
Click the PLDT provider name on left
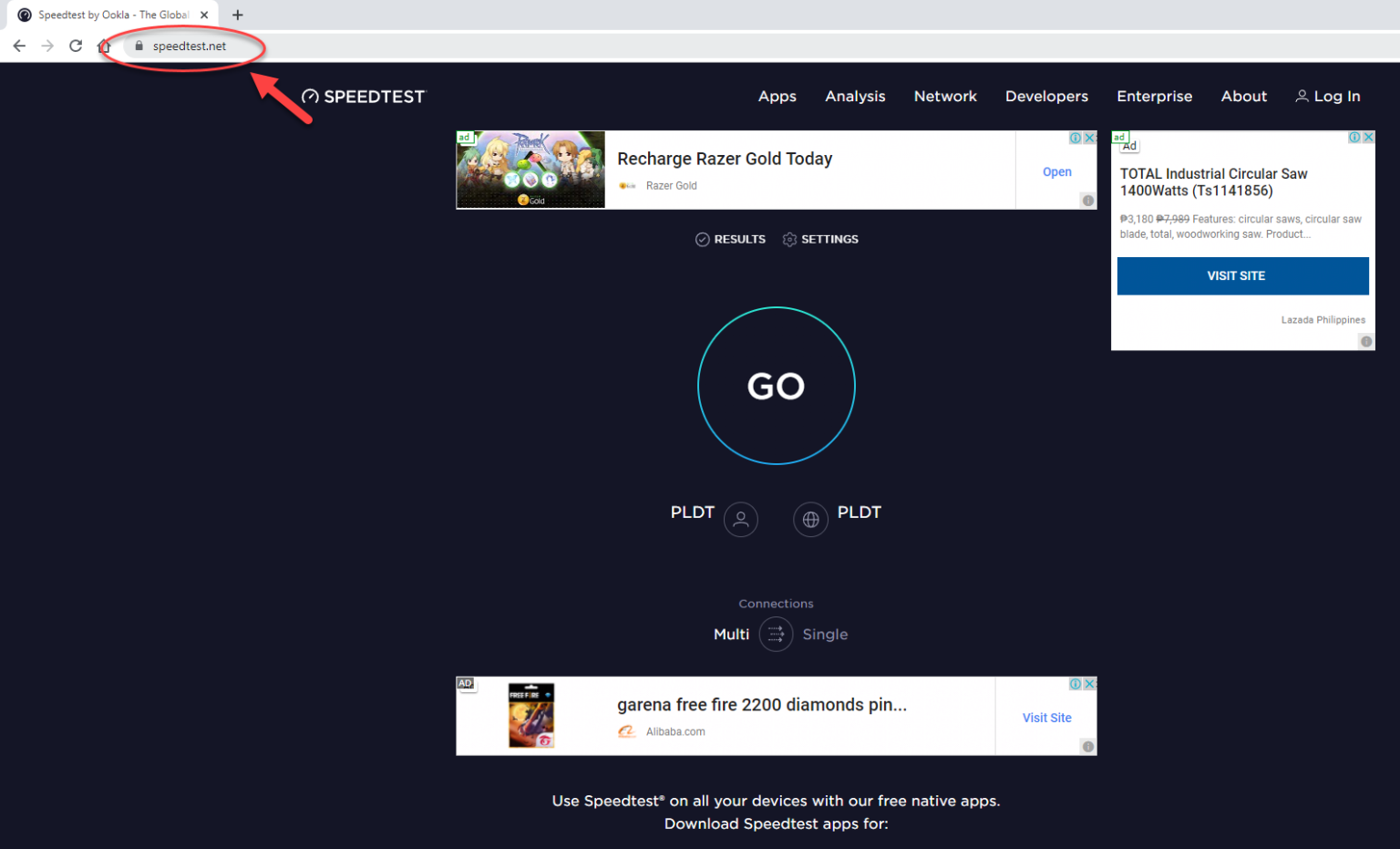(x=692, y=513)
